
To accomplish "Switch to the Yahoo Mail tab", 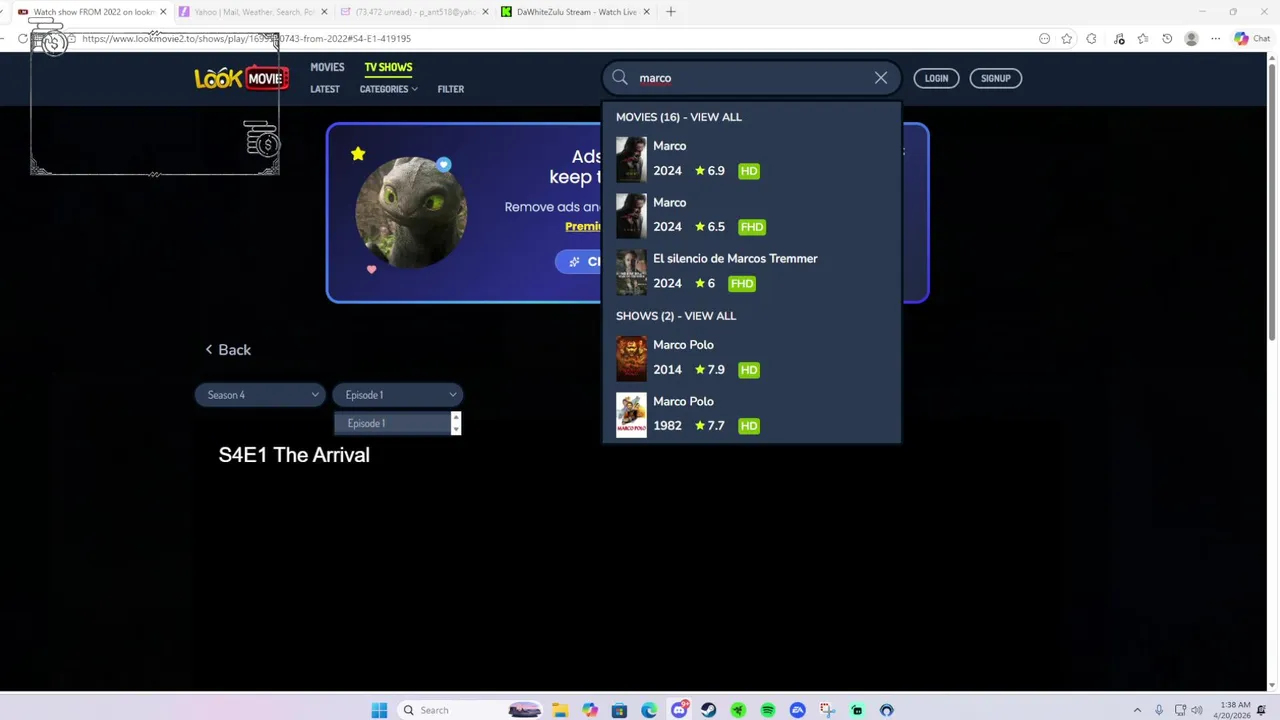I will click(x=254, y=12).
